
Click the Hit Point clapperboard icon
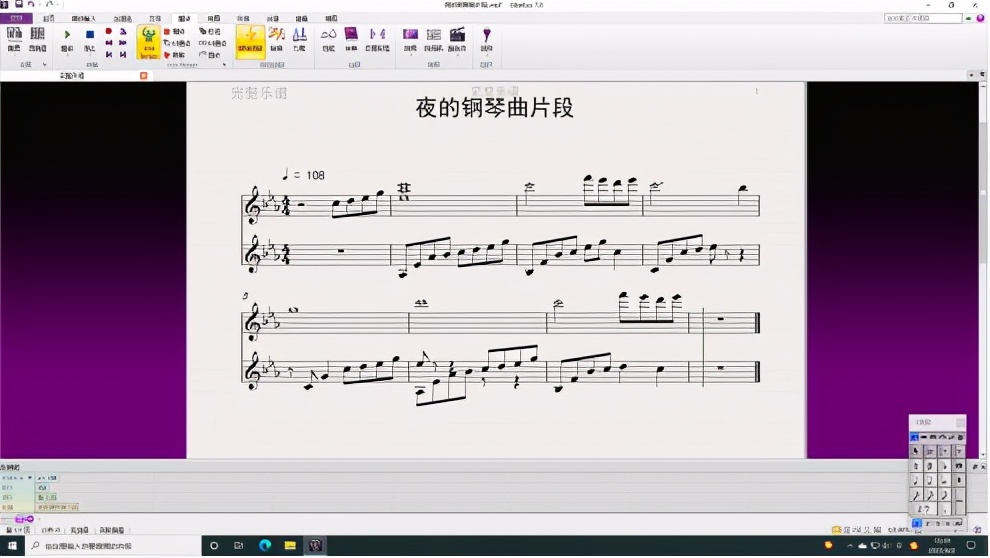(x=457, y=39)
